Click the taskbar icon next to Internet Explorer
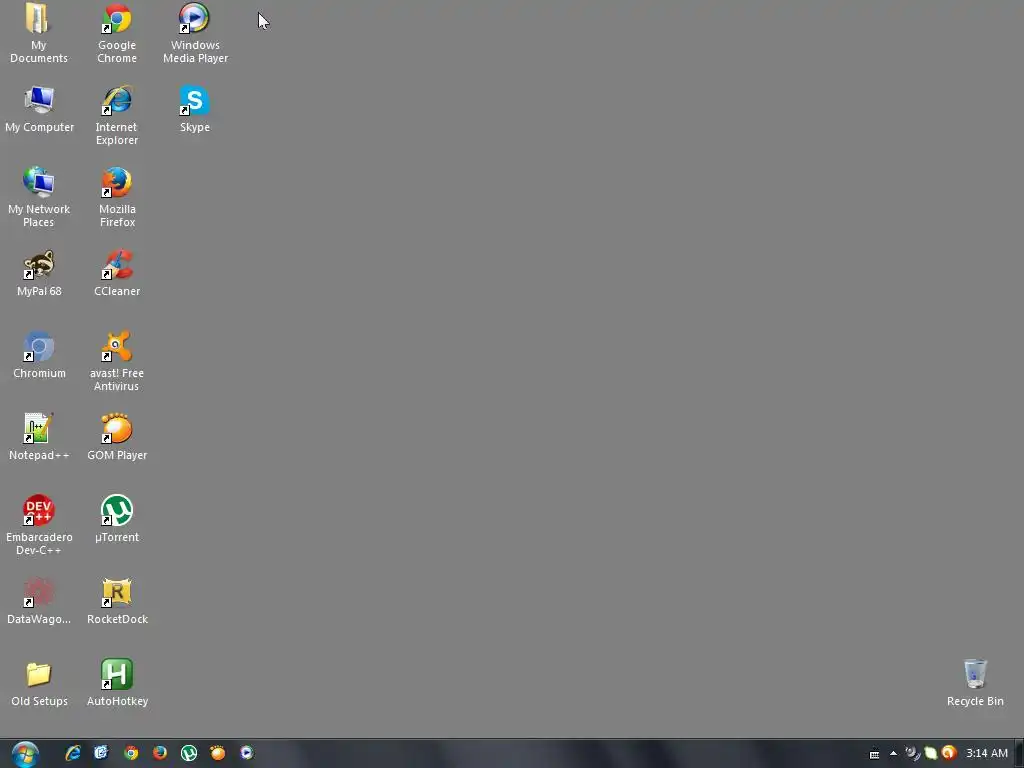This screenshot has width=1024, height=768. [x=101, y=753]
